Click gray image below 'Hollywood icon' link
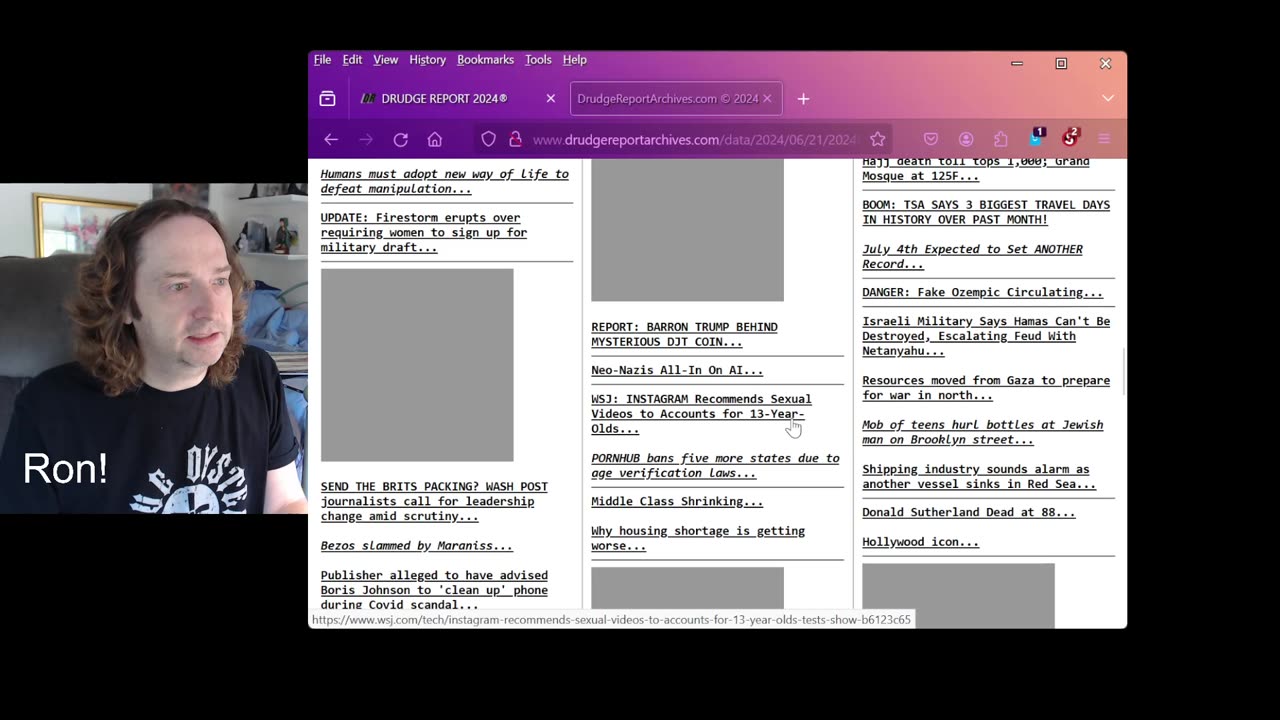Screen dimensions: 1280x720 [958, 595]
